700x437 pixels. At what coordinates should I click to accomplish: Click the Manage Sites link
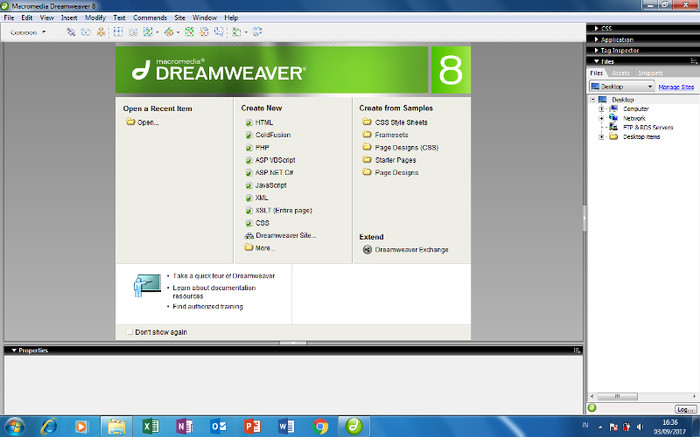tap(676, 87)
